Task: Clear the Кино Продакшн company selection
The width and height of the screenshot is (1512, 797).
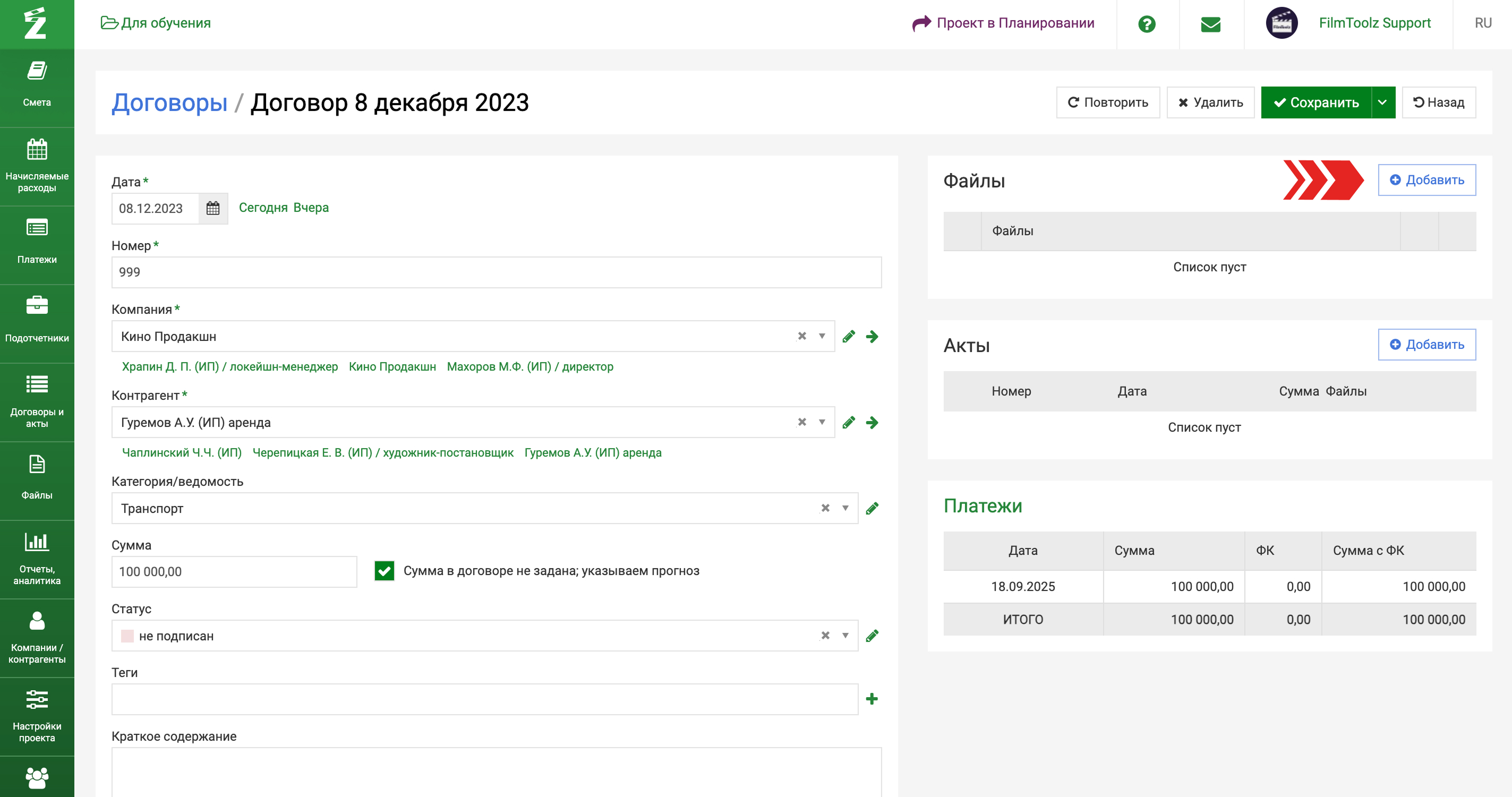Action: 801,336
